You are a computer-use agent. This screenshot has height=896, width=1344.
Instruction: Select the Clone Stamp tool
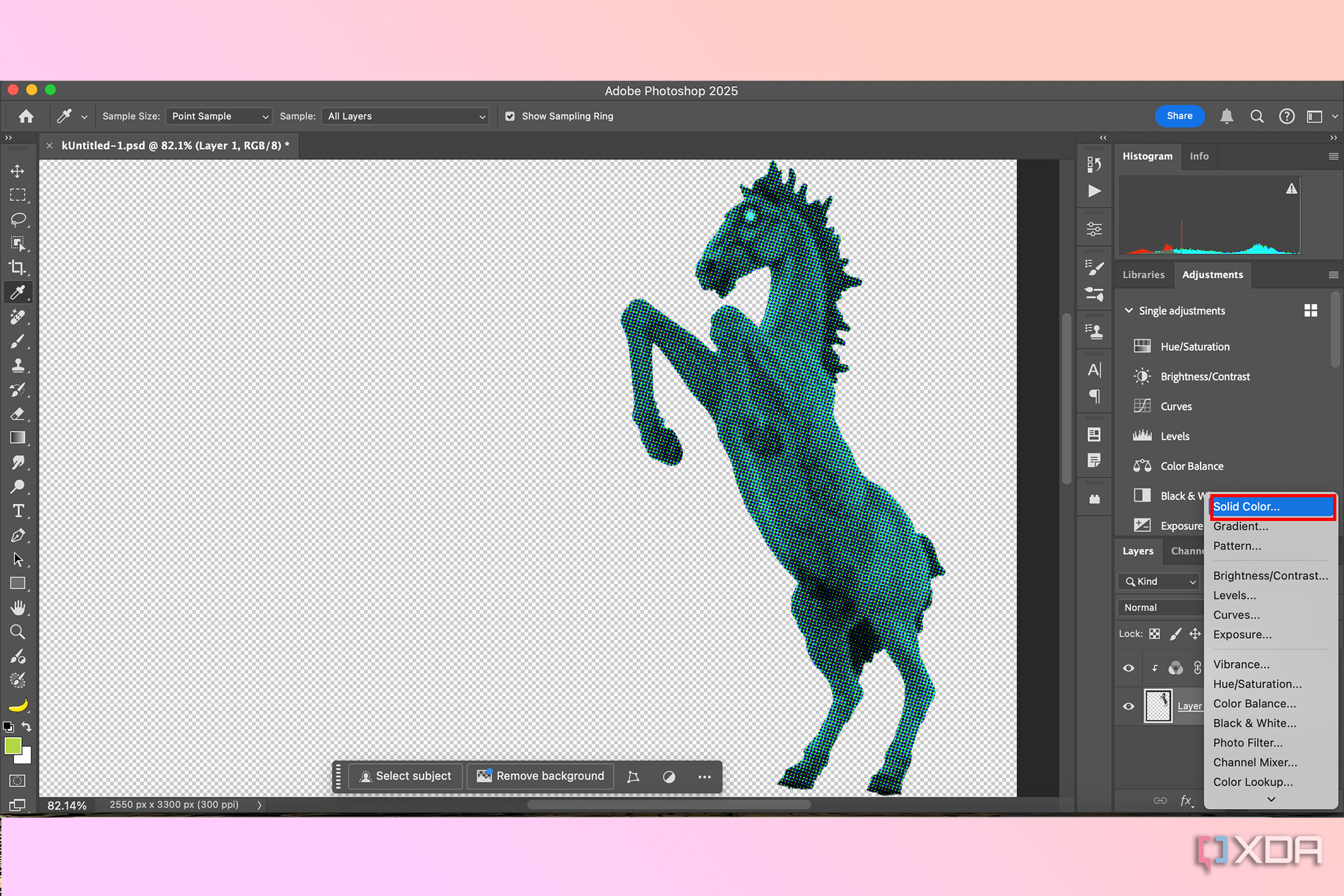(x=18, y=365)
